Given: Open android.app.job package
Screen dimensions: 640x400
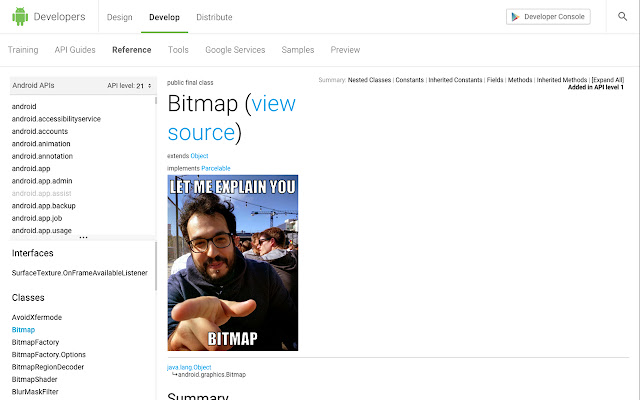Looking at the screenshot, I should click(37, 218).
